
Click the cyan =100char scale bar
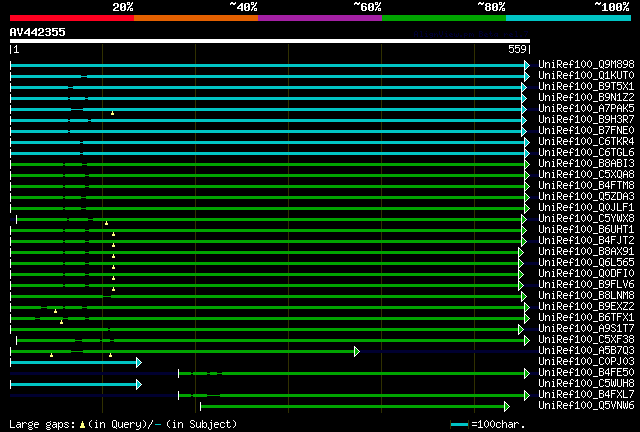pos(460,425)
